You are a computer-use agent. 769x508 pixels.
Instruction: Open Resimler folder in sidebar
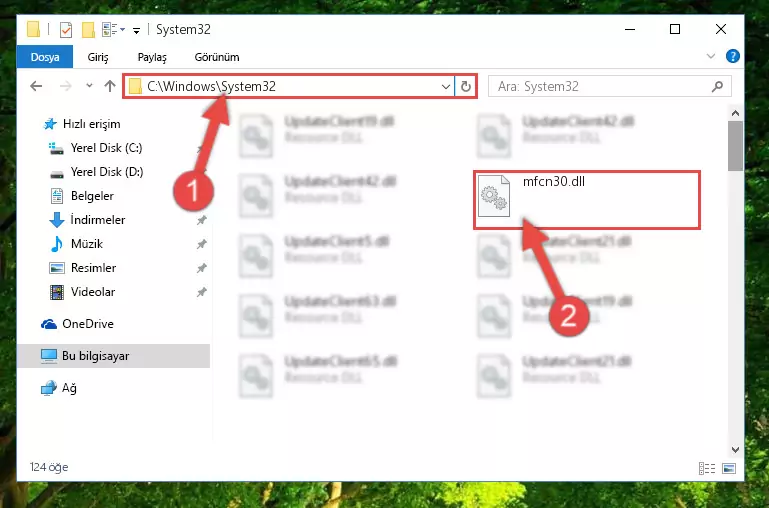tap(93, 268)
